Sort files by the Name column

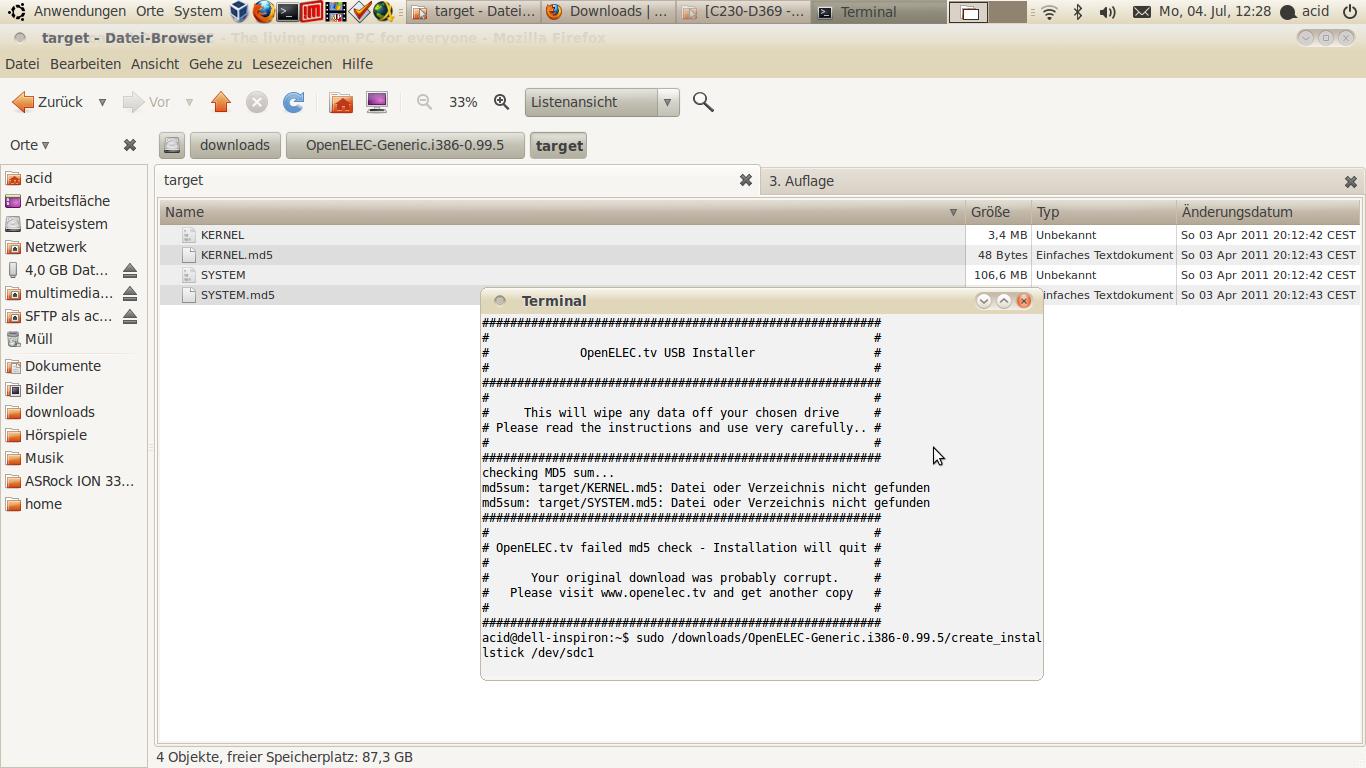point(562,212)
